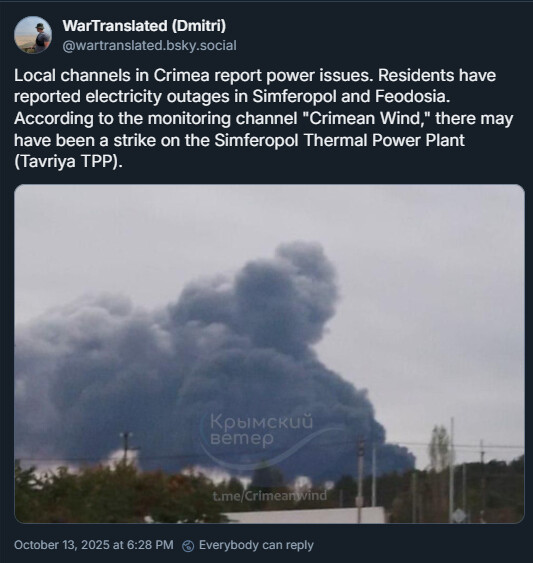Click the display name WarTranslated (Dmitri)

tap(144, 26)
